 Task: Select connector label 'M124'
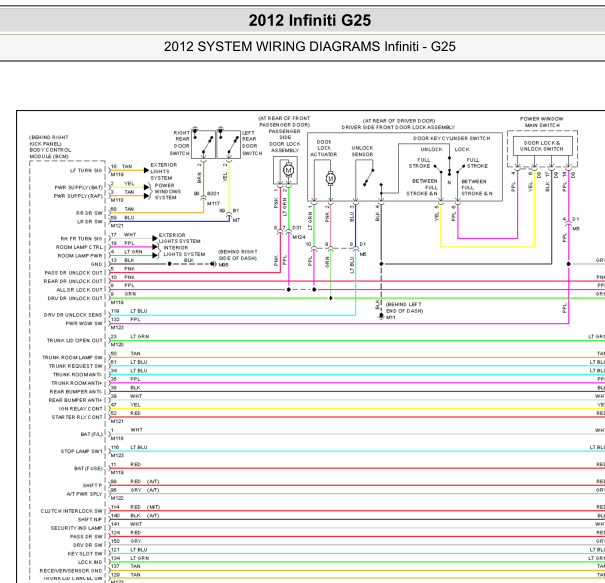tap(299, 237)
